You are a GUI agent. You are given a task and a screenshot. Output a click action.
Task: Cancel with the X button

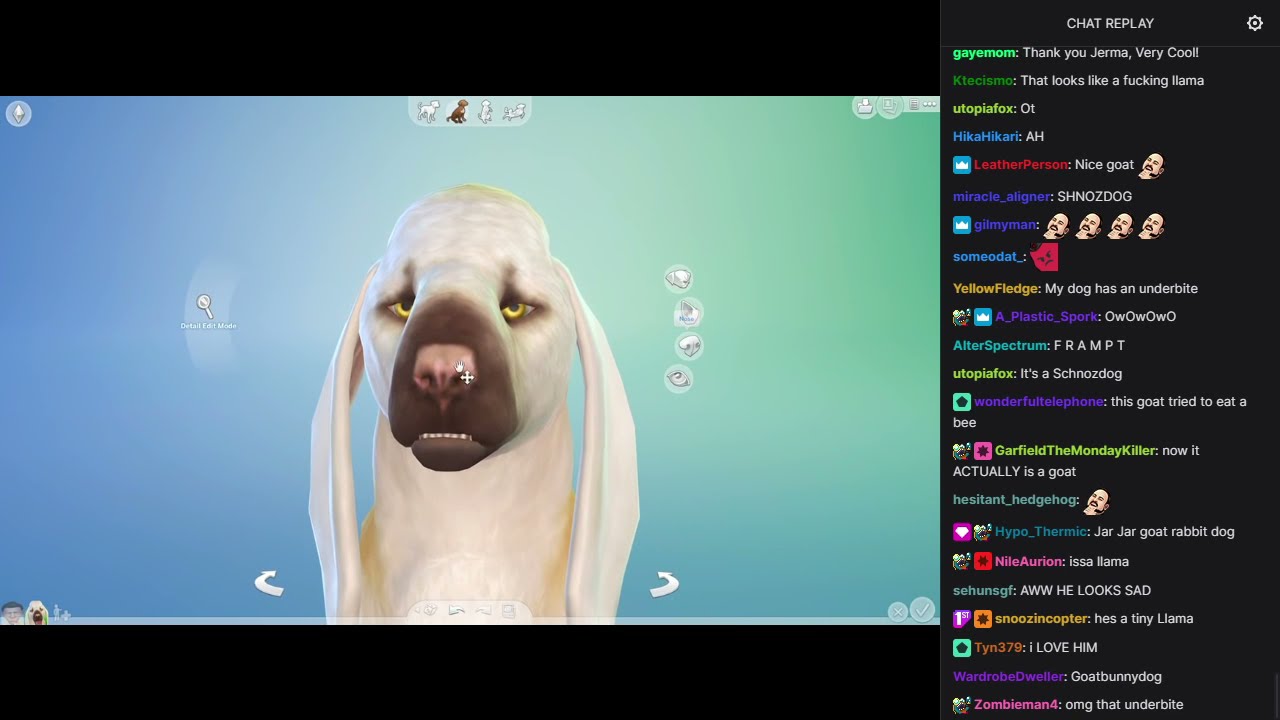click(898, 611)
